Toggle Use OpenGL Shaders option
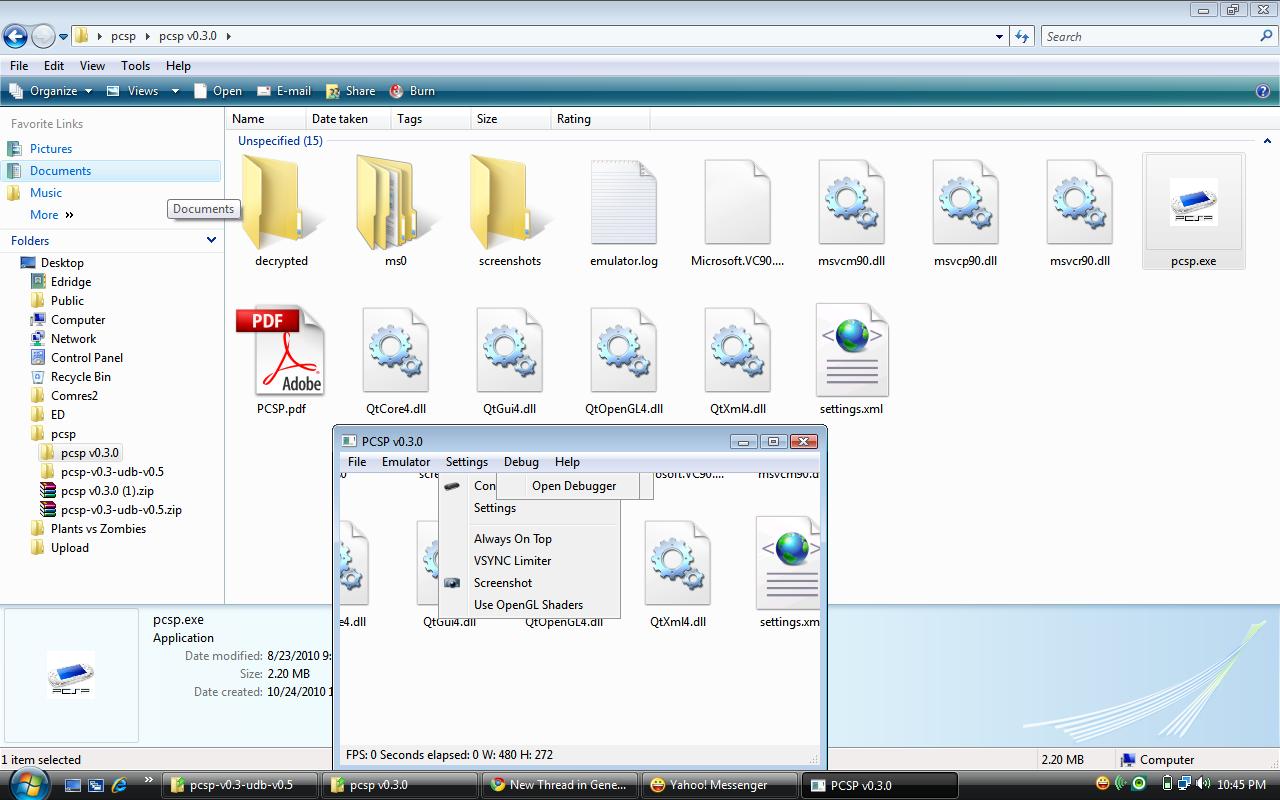 (x=528, y=605)
